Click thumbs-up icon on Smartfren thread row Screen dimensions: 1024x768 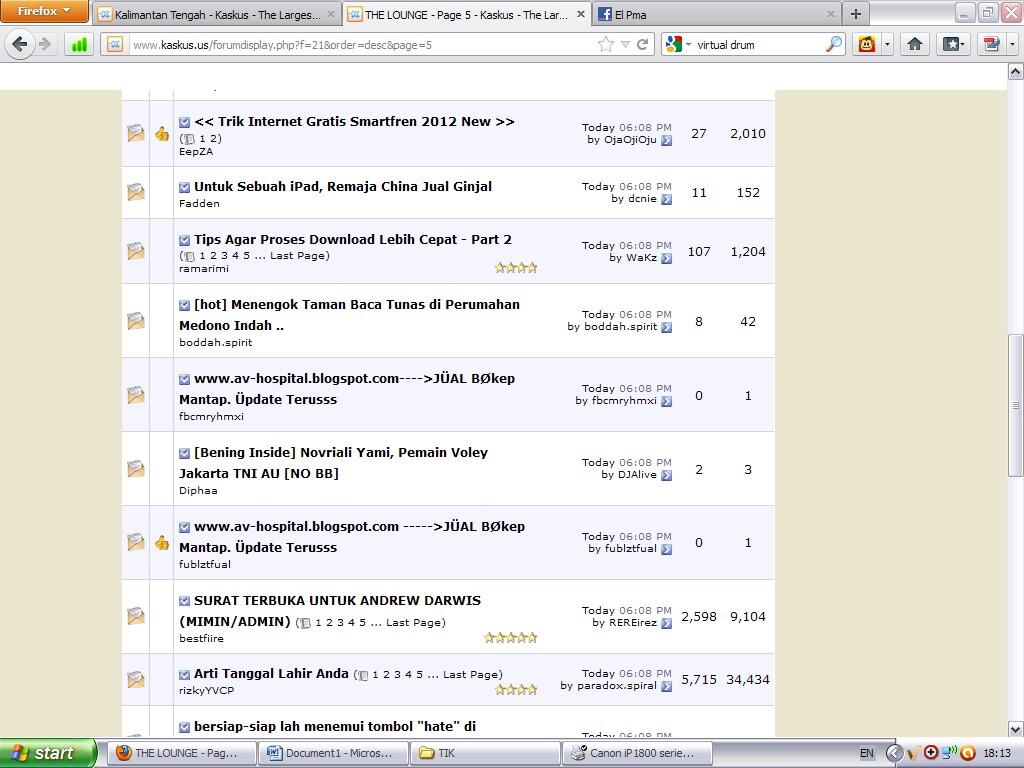pos(162,134)
